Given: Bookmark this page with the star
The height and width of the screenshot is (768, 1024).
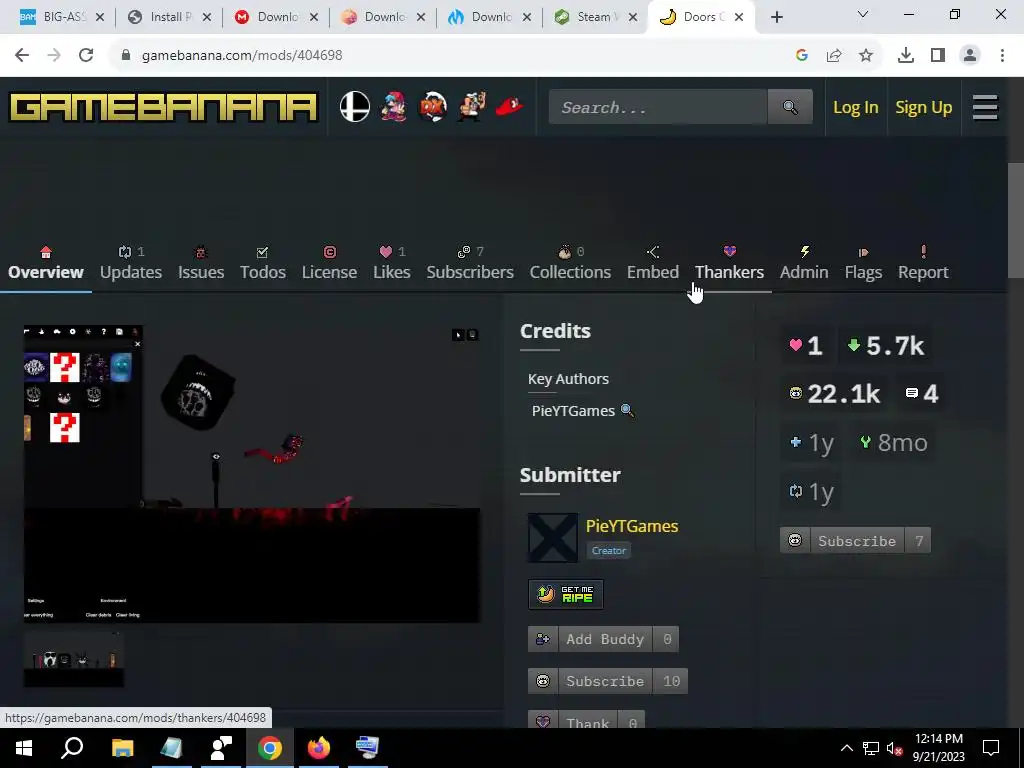Looking at the screenshot, I should click(866, 56).
